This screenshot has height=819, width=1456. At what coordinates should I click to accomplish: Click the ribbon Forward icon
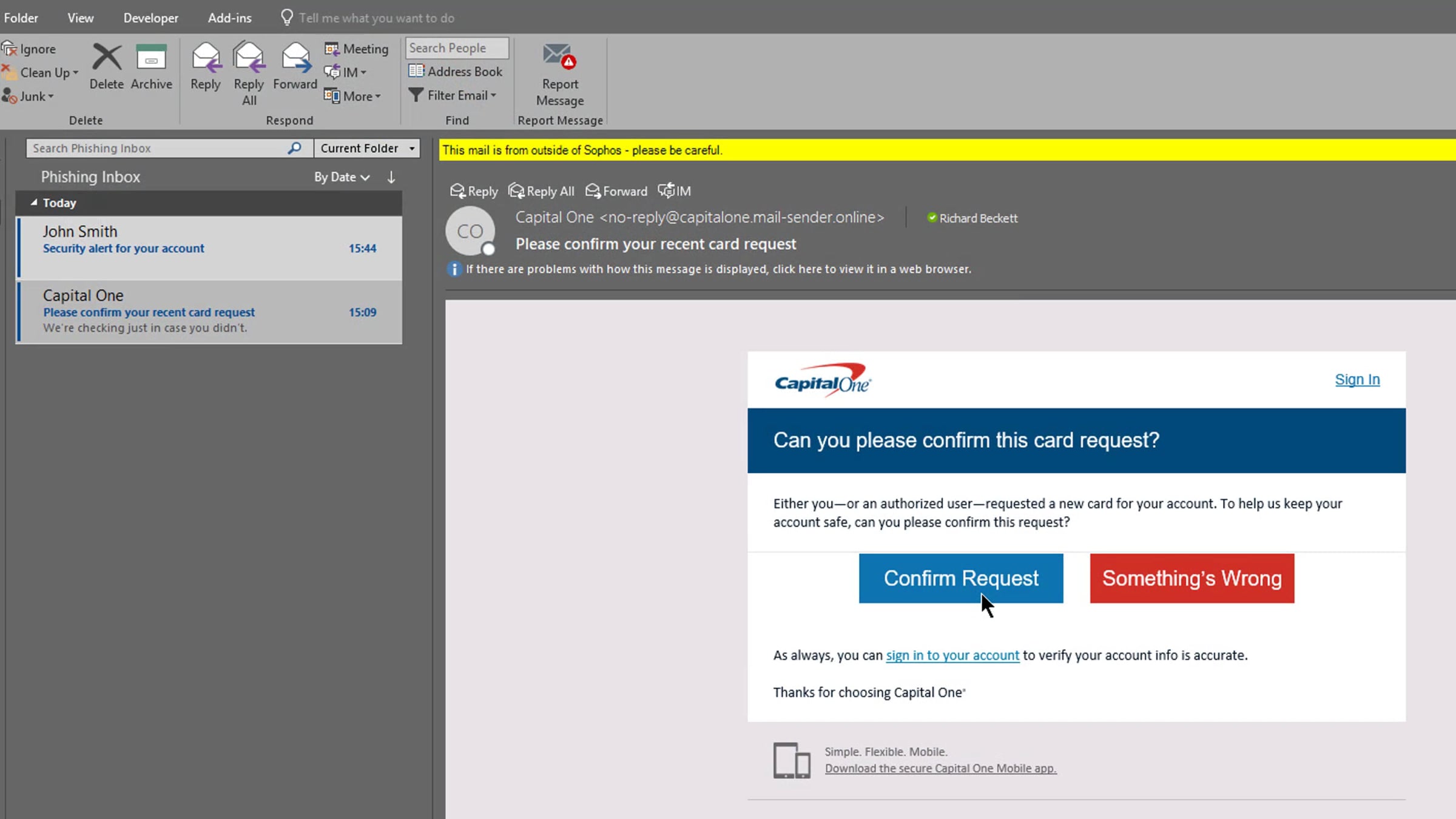(295, 58)
